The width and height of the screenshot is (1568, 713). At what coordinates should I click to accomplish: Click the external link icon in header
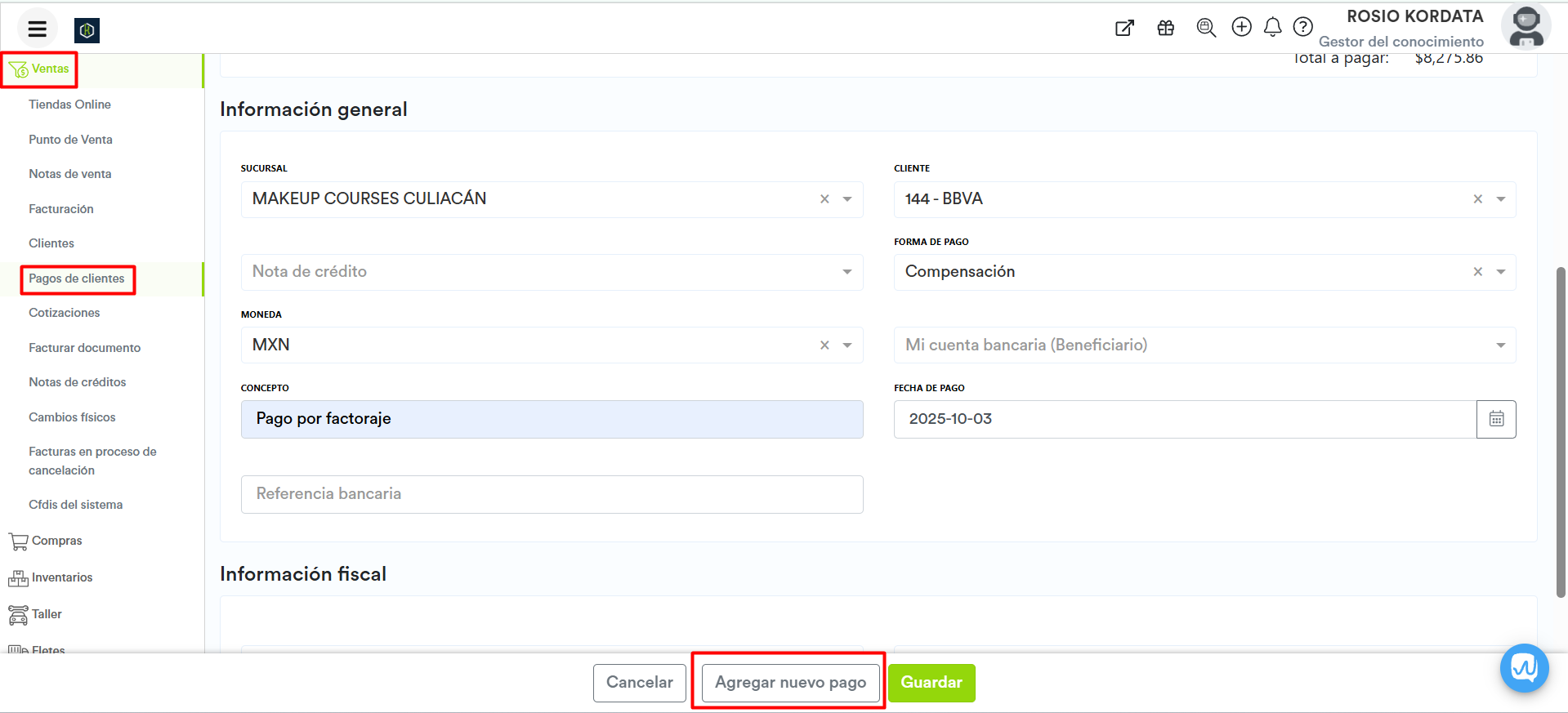1124,29
